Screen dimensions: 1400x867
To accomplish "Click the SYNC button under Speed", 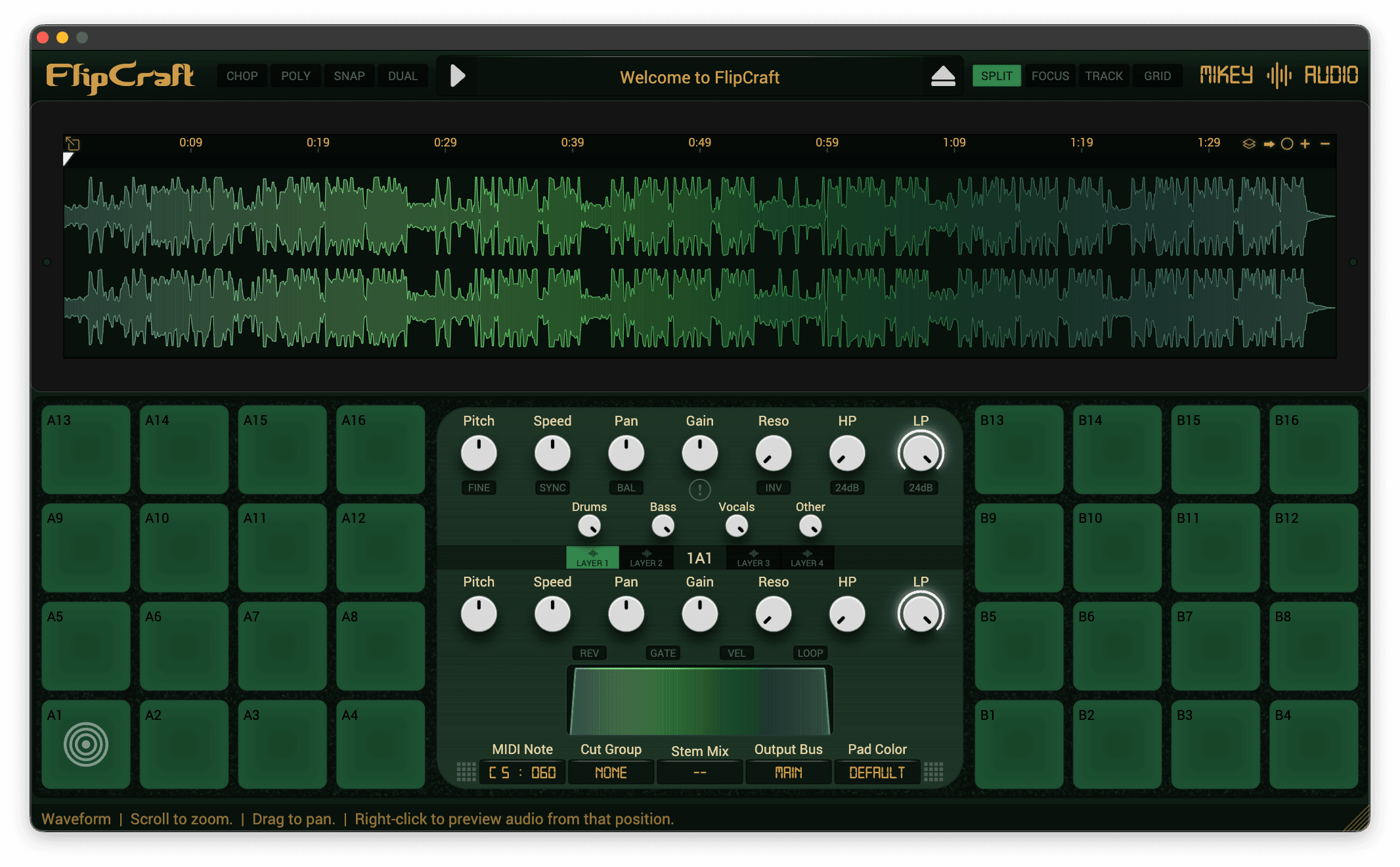I will click(552, 487).
